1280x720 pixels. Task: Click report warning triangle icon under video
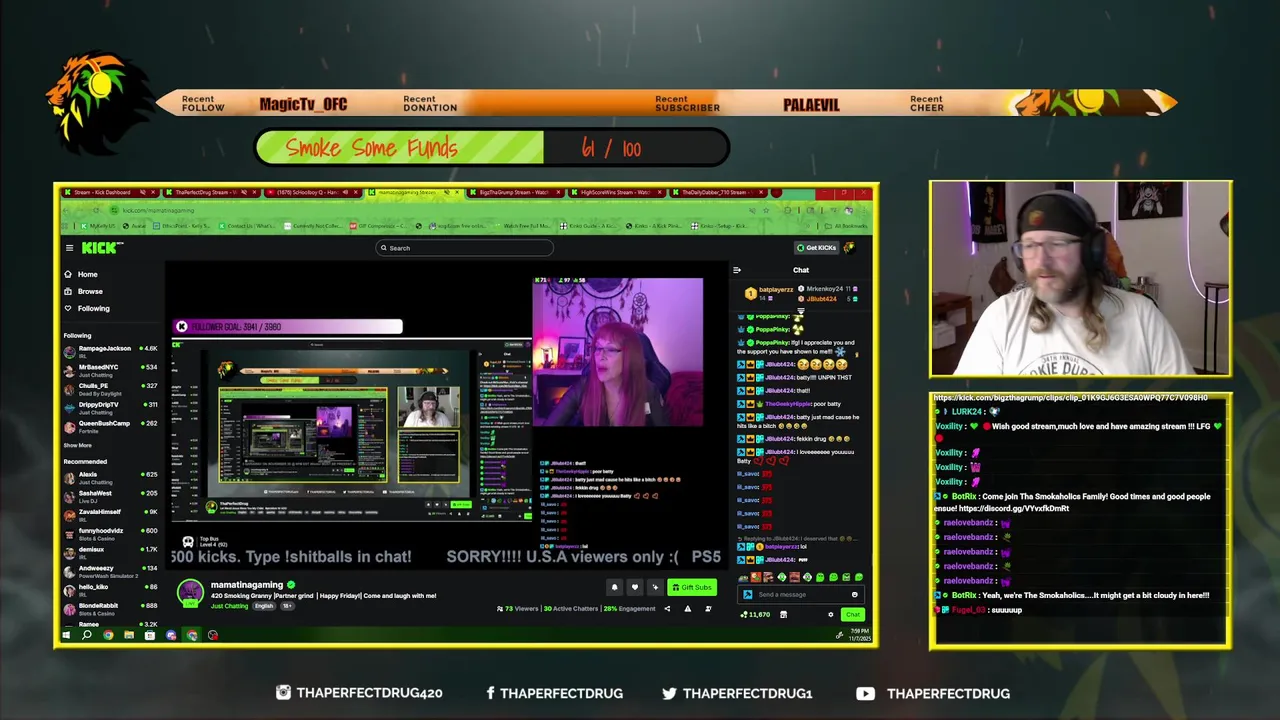click(x=687, y=609)
